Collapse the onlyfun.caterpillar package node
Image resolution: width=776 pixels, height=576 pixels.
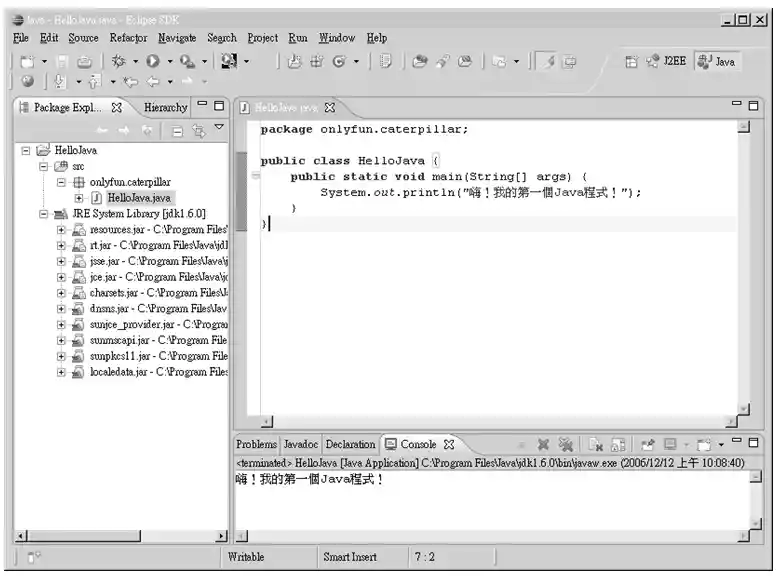[x=61, y=182]
